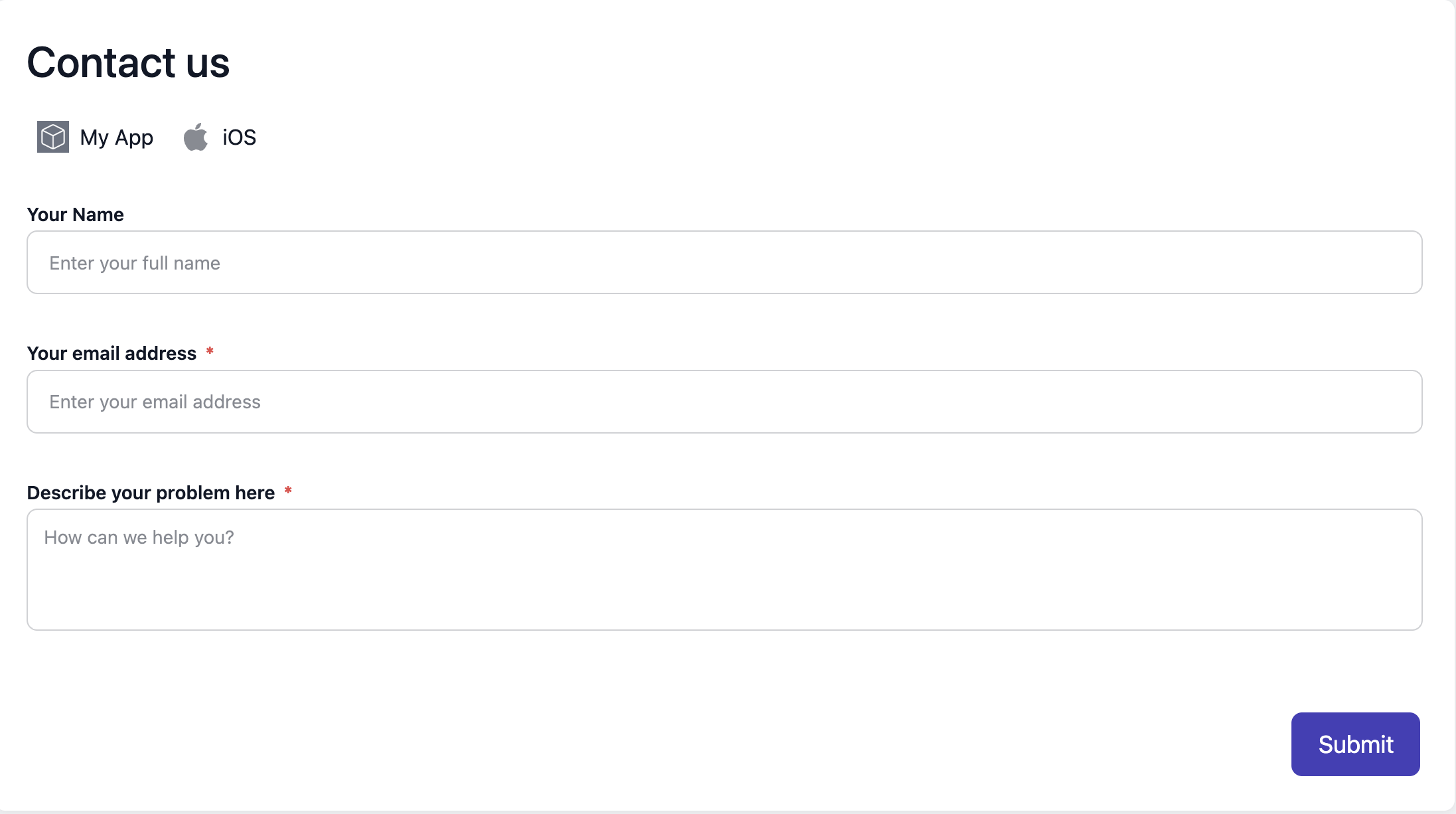Click the Apple logo icon
Viewport: 1456px width, 814px height.
pyautogui.click(x=196, y=137)
